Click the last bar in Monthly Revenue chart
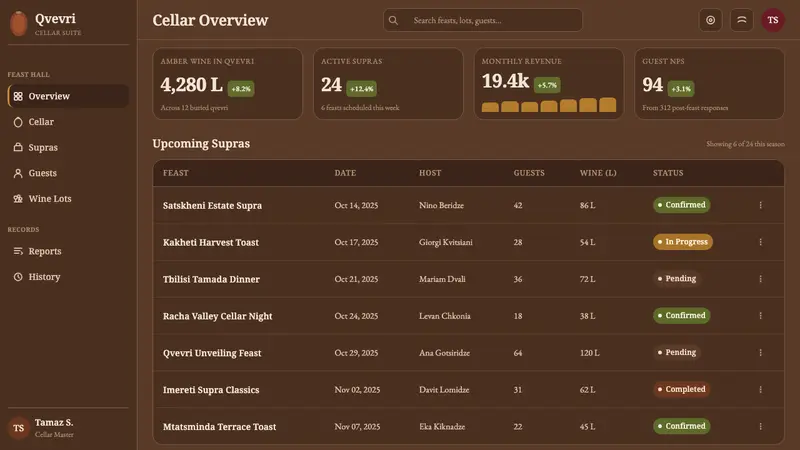 point(607,105)
